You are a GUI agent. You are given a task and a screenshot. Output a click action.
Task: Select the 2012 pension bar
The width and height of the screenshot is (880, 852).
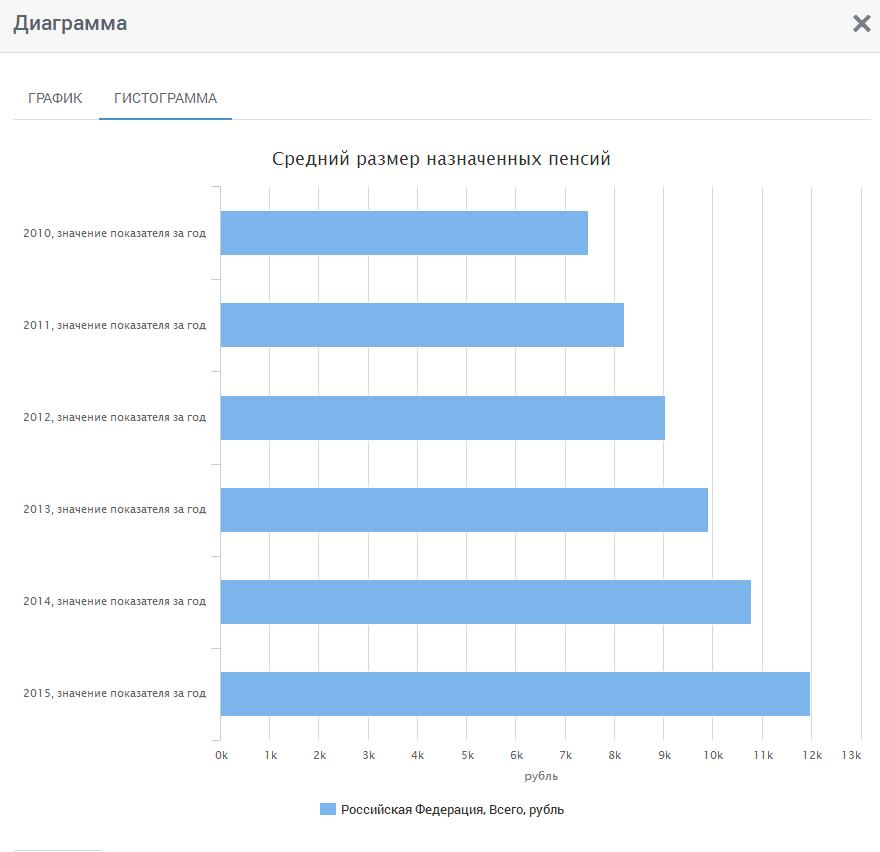point(443,418)
